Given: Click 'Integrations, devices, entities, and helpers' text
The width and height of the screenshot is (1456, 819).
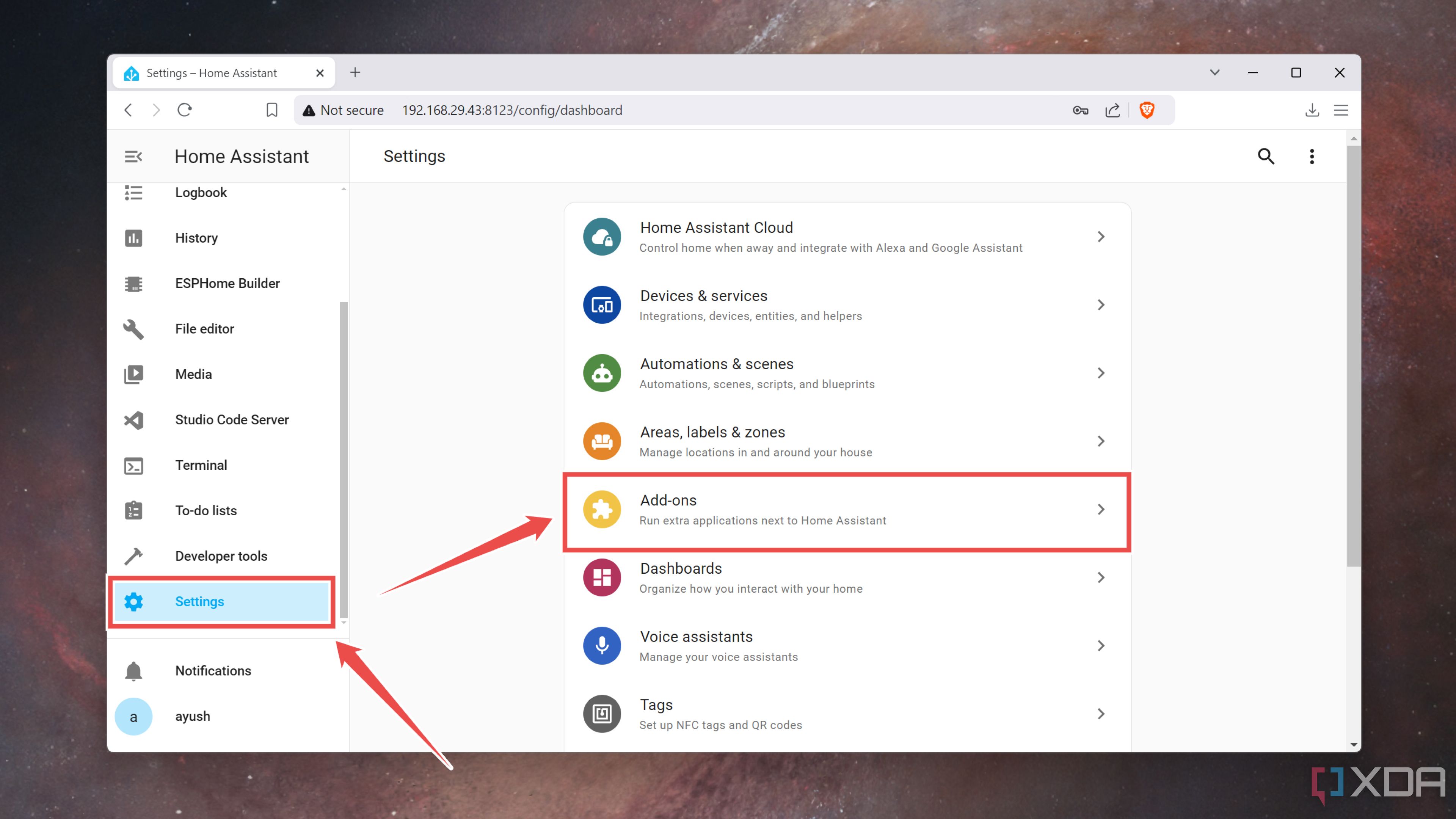Looking at the screenshot, I should coord(751,316).
